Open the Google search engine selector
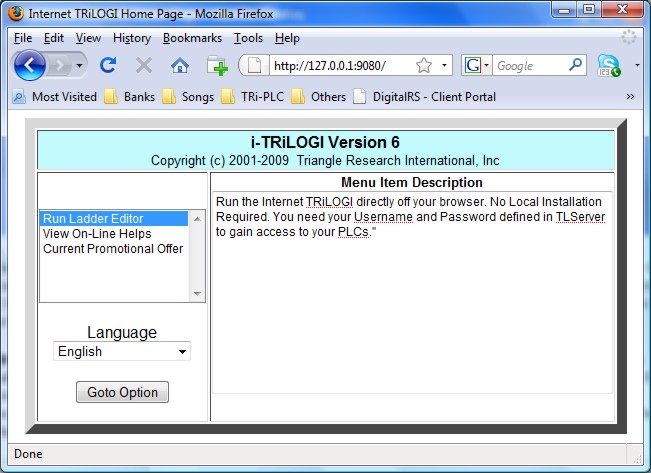The width and height of the screenshot is (651, 473). pos(477,65)
